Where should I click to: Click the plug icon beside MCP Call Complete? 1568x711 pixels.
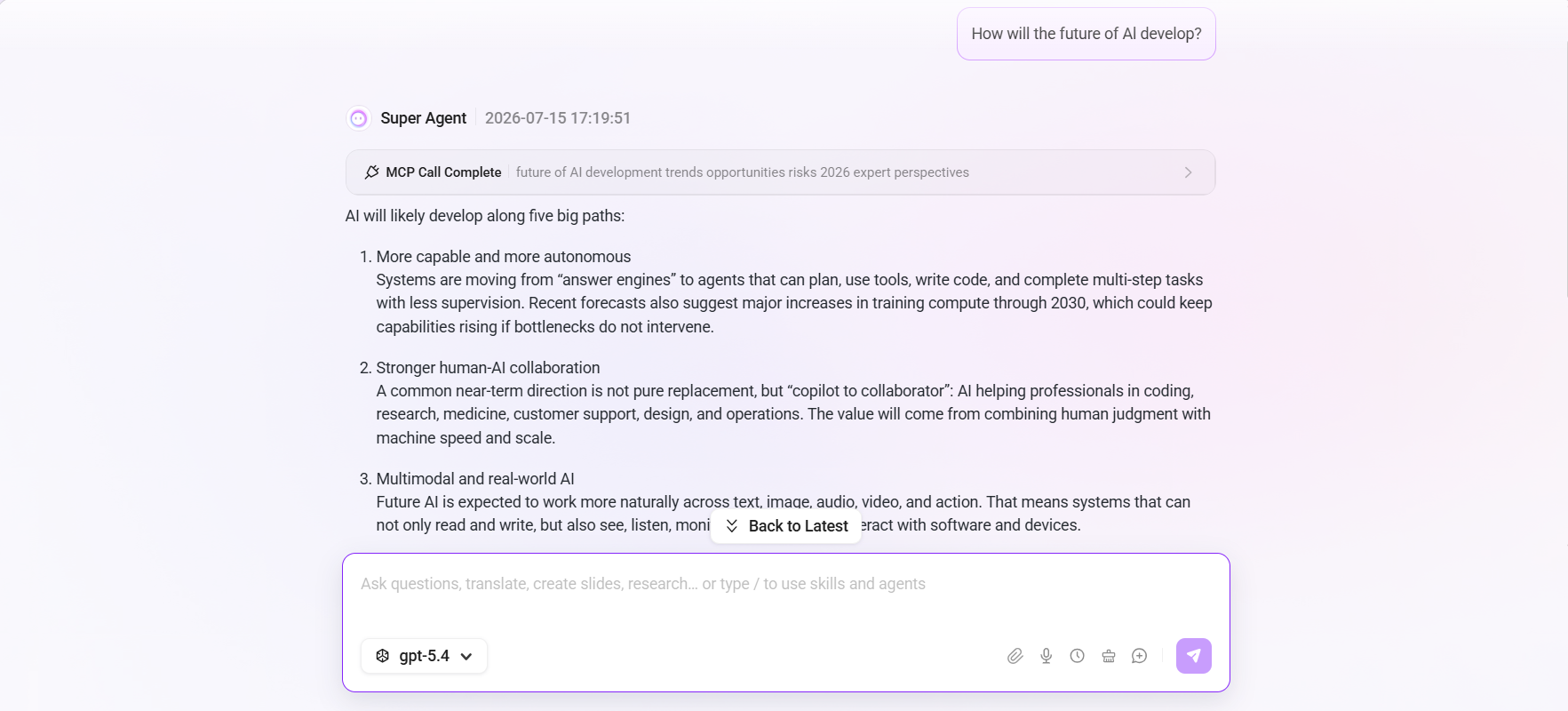[372, 172]
